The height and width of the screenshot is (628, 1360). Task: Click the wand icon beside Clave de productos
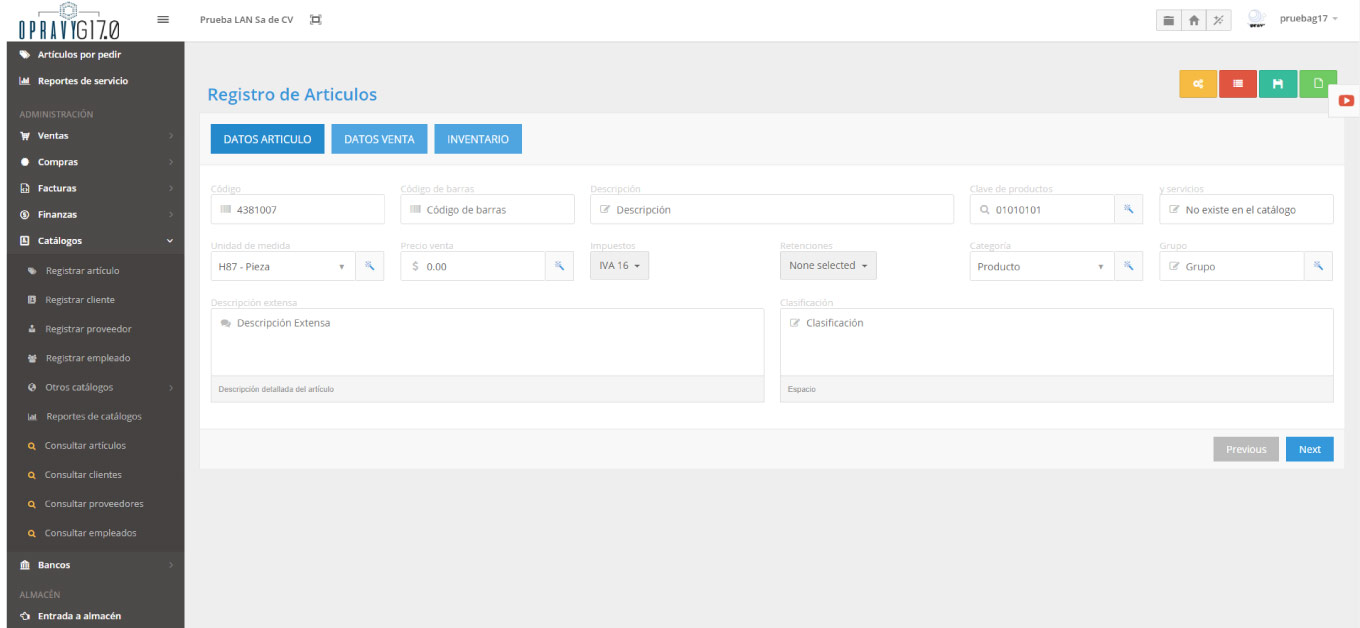pos(1128,209)
